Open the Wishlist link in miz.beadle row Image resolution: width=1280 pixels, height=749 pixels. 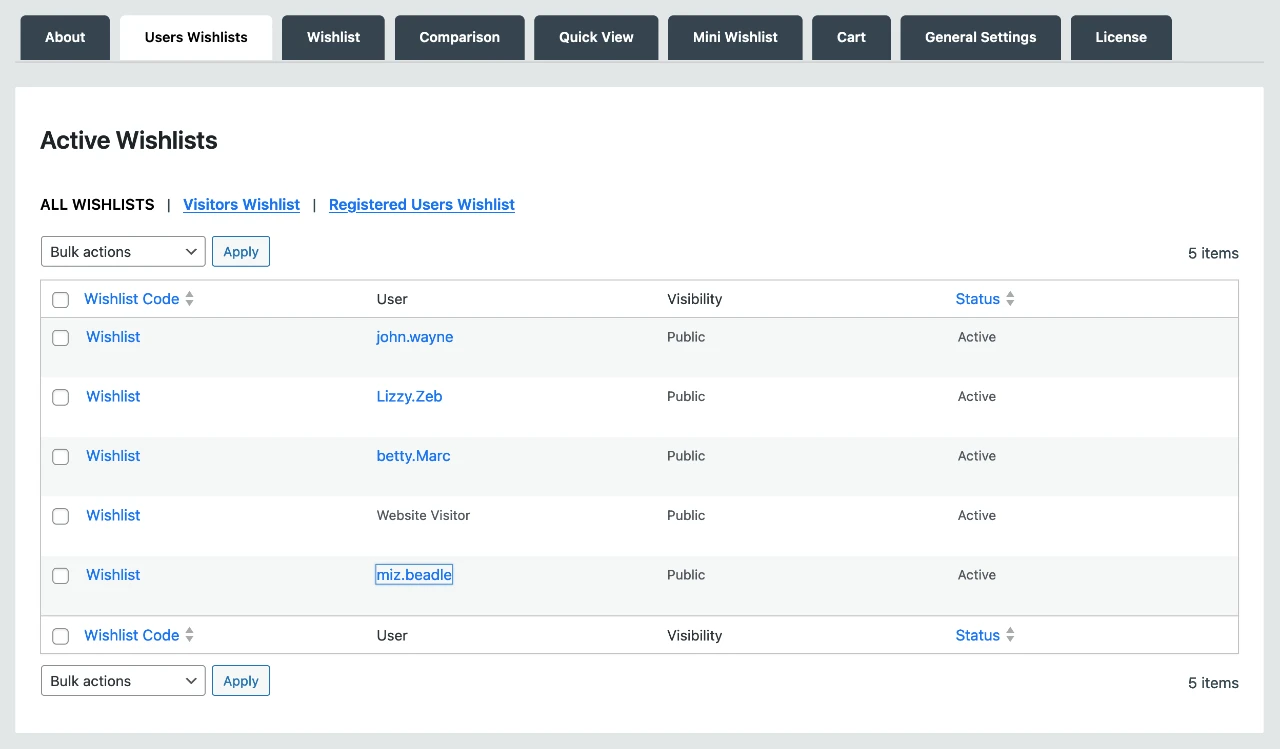(113, 575)
